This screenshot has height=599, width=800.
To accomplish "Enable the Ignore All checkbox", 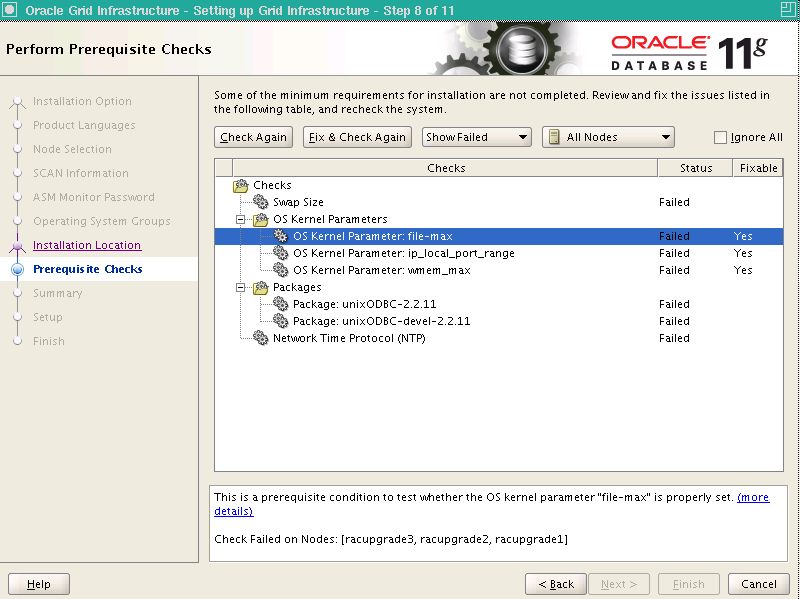I will (721, 138).
